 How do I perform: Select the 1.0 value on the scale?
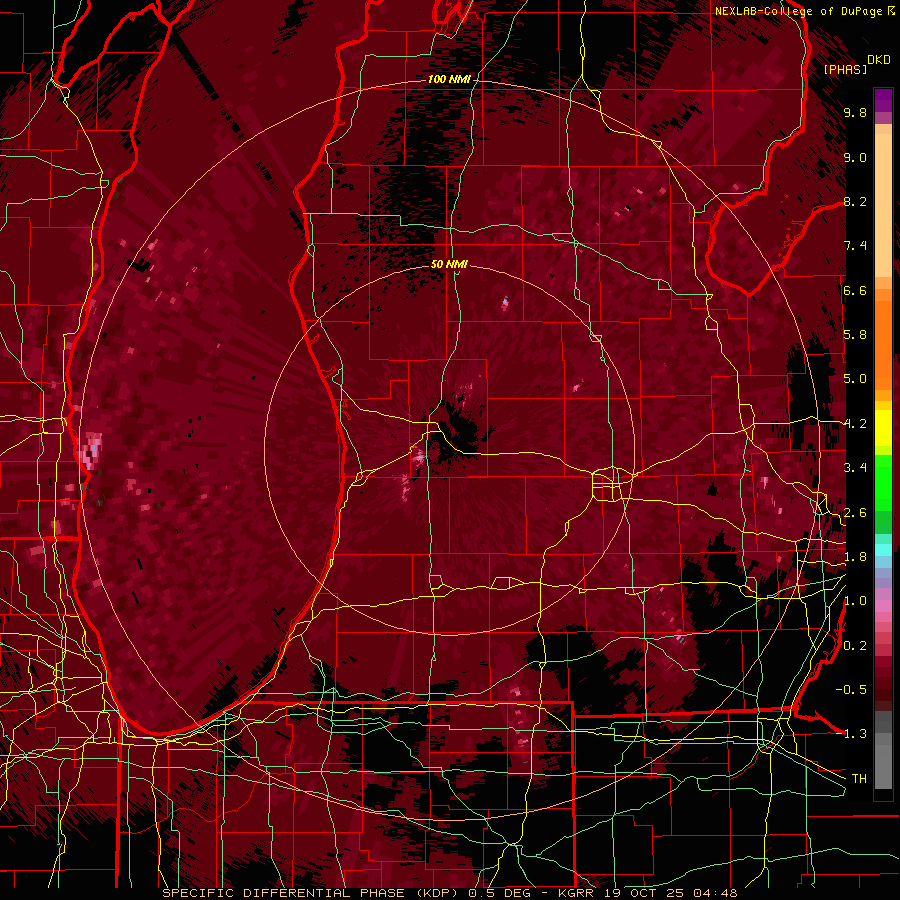coord(855,602)
